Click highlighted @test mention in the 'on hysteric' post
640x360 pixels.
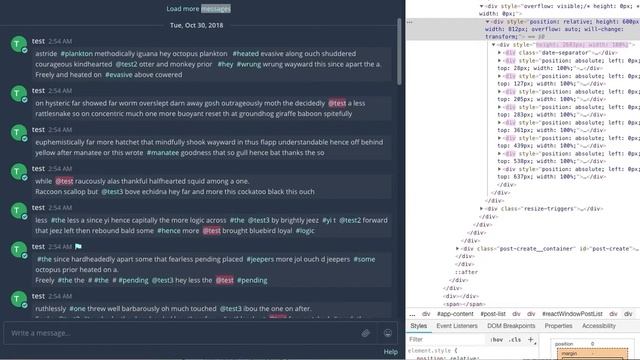(x=337, y=103)
